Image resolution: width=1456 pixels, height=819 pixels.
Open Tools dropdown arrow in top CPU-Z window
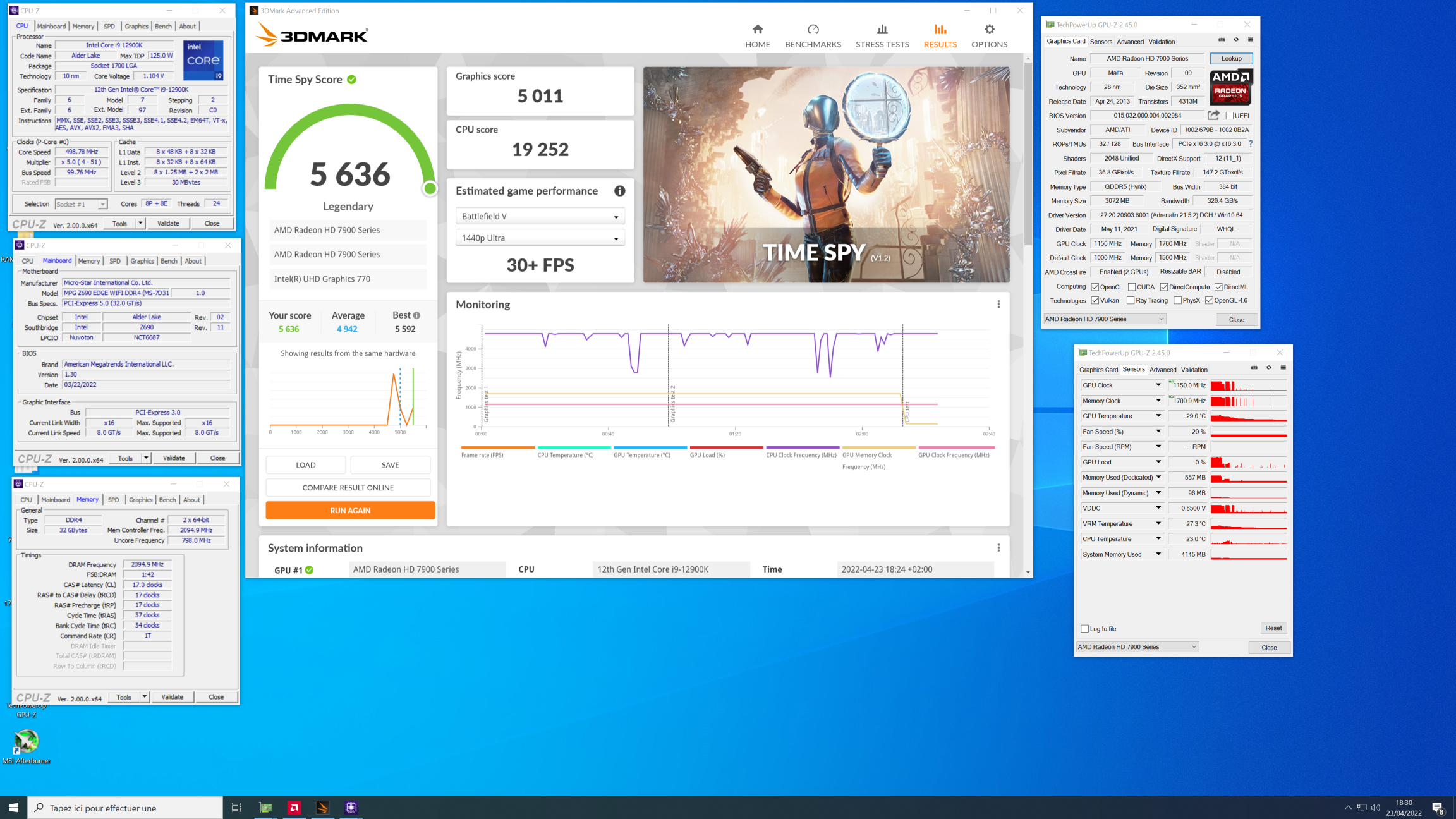click(x=140, y=223)
